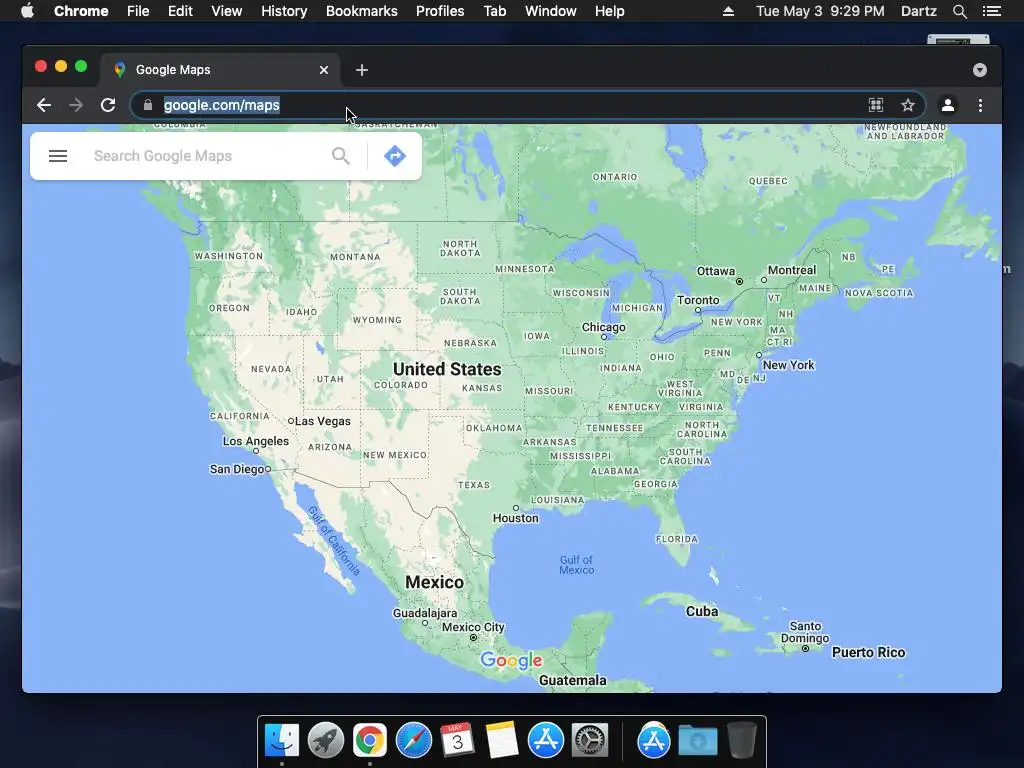1024x768 pixels.
Task: Open the Downloads folder in the Dock
Action: [697, 741]
